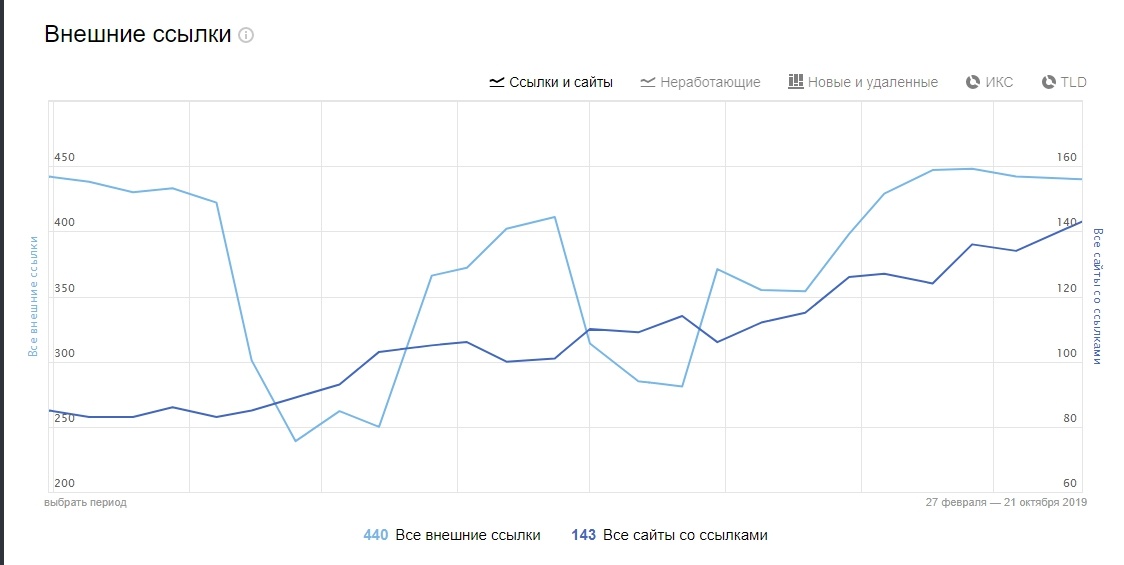Click the dark blue 143 legend value
1124x565 pixels.
583,535
